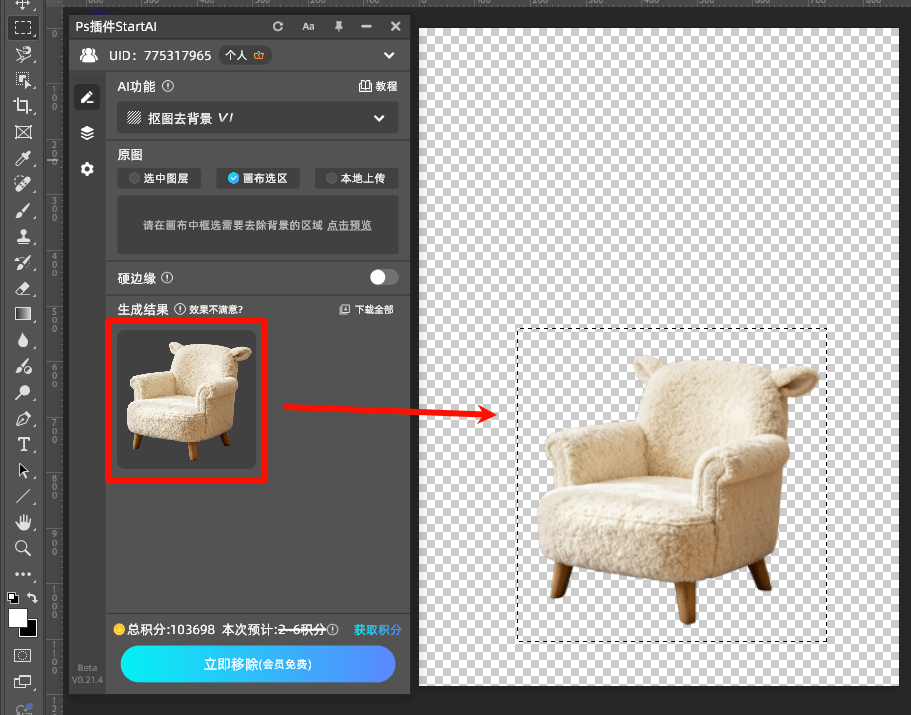Screen dimensions: 911x715
Task: Select the Crop tool
Action: 23,106
